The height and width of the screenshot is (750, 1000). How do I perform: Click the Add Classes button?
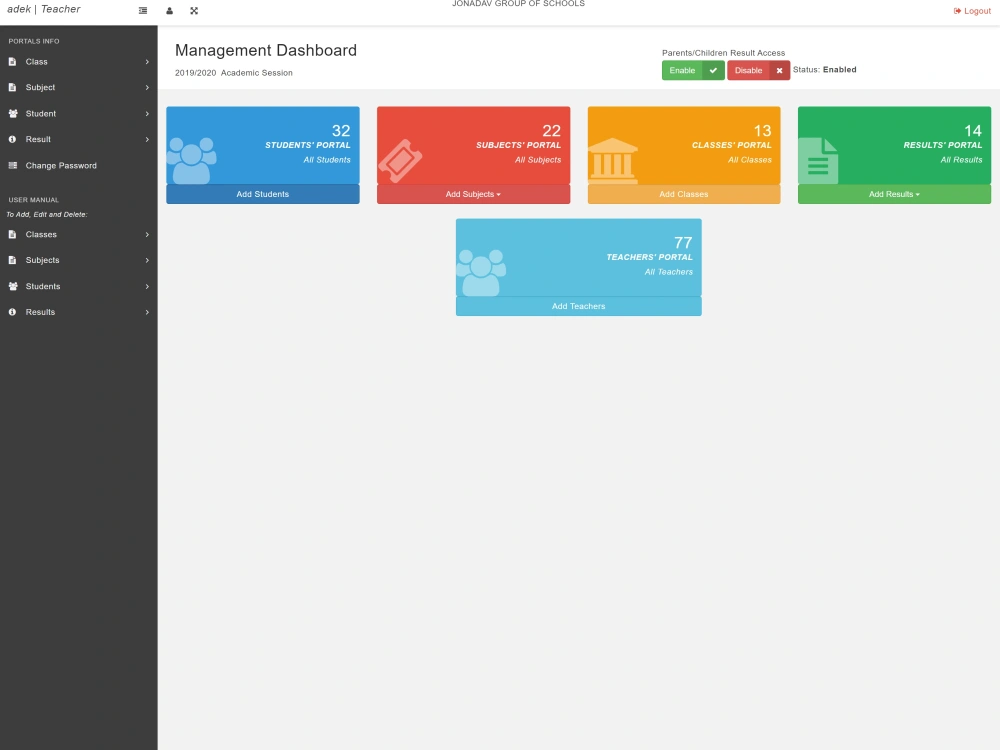pyautogui.click(x=684, y=194)
